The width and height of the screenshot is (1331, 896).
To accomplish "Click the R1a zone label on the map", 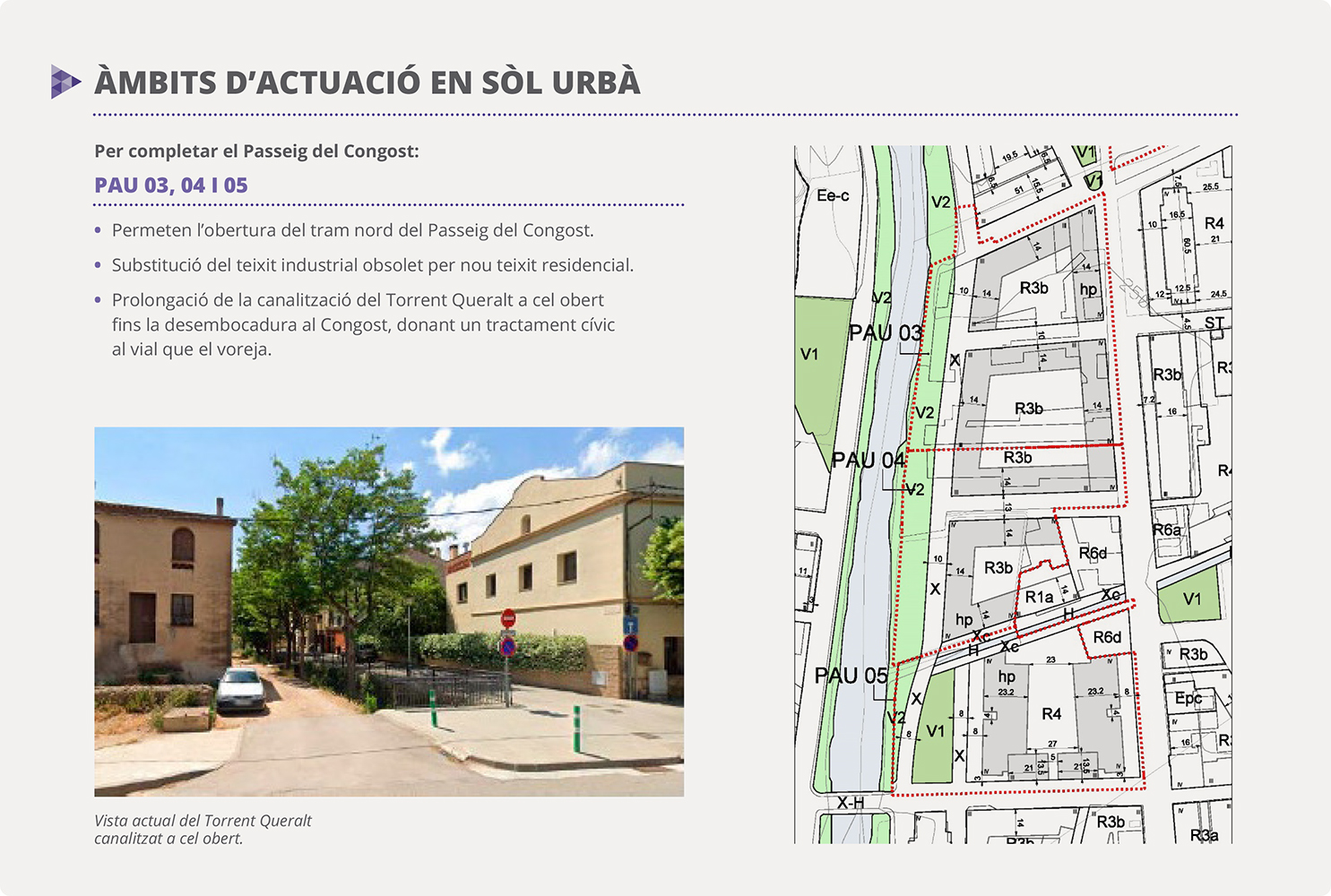I will [1039, 597].
